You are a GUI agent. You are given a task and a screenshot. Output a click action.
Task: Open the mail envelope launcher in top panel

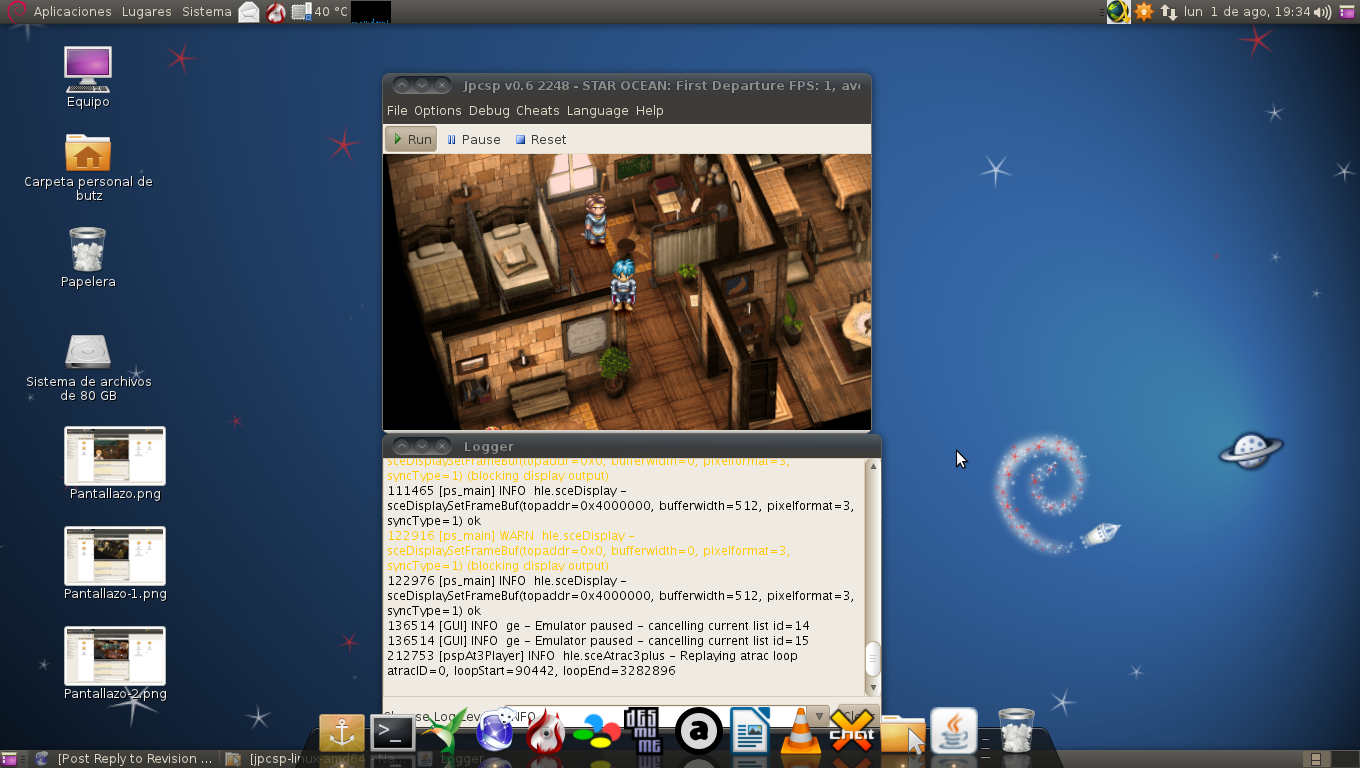pos(249,12)
